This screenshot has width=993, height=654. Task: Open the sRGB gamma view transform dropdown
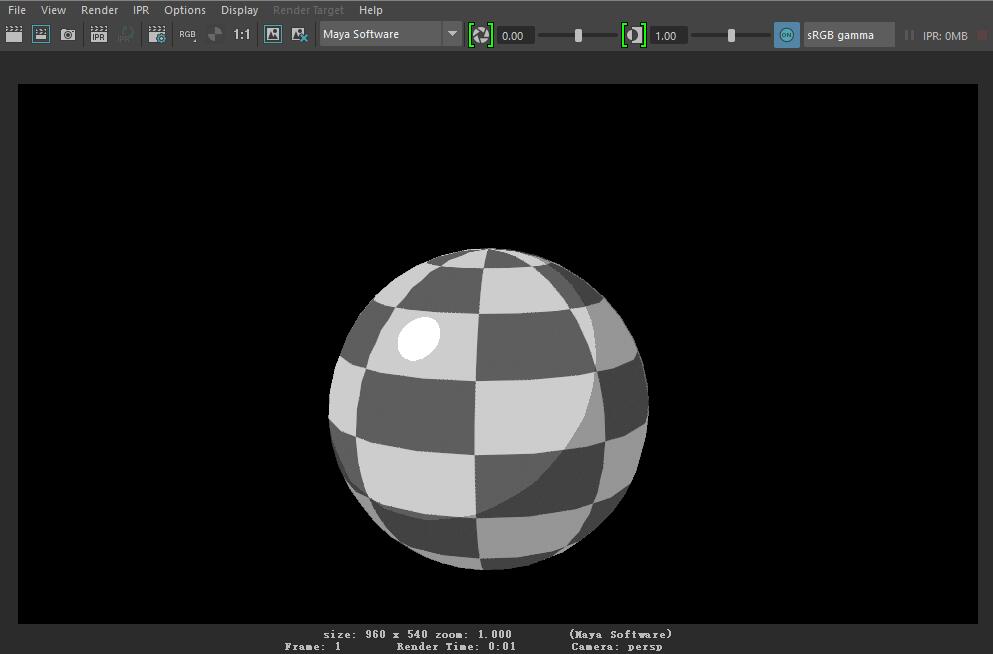pos(849,35)
